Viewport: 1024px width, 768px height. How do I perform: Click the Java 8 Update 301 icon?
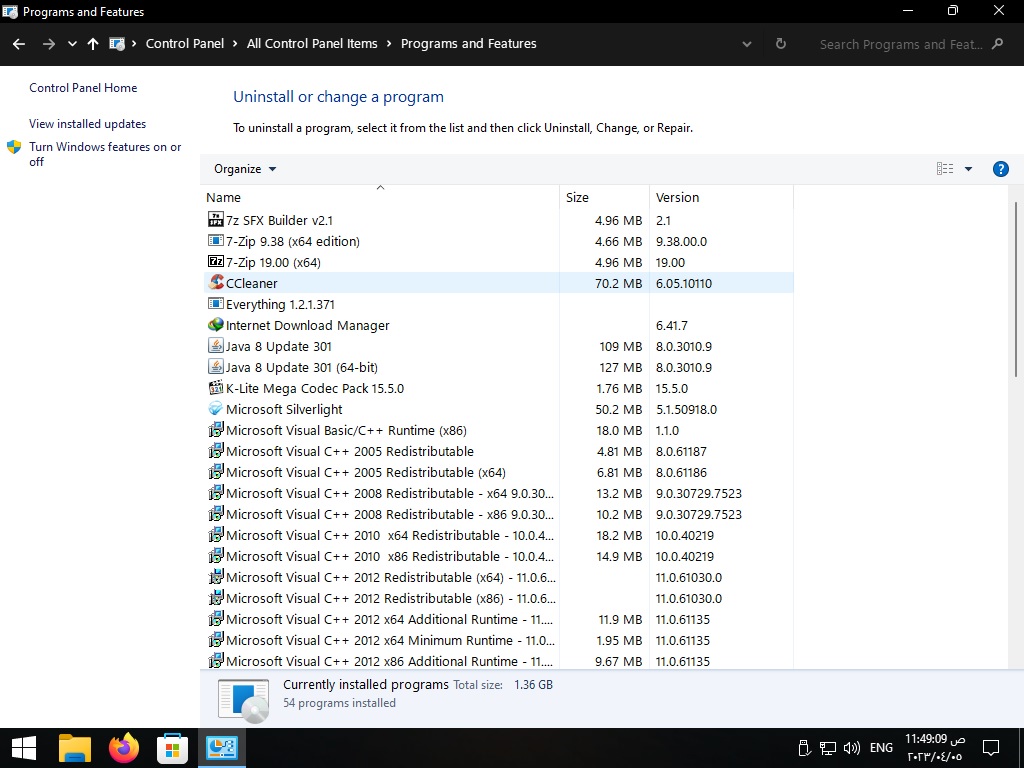coord(216,345)
